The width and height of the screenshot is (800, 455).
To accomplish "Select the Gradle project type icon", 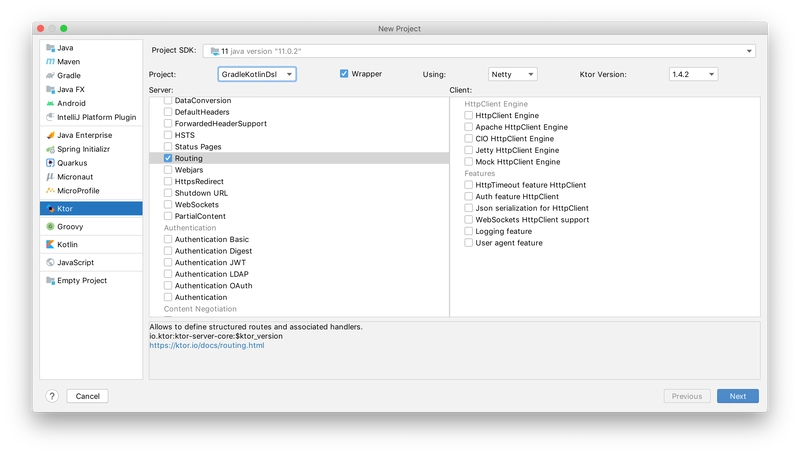I will tap(48, 75).
